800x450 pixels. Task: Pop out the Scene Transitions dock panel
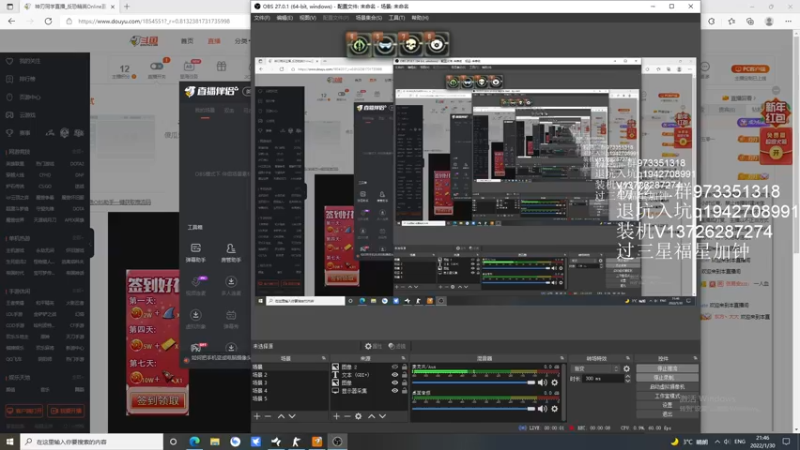click(x=628, y=358)
